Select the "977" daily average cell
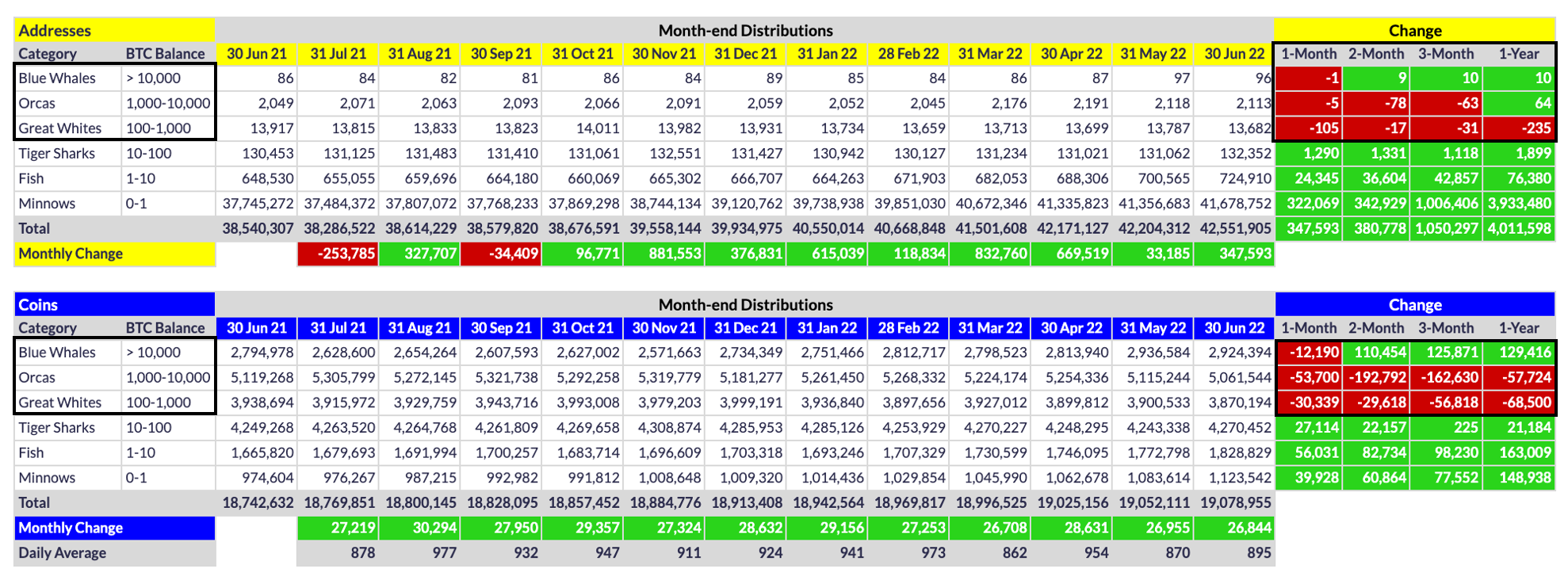Viewport: 1568px width, 580px height. [x=419, y=553]
